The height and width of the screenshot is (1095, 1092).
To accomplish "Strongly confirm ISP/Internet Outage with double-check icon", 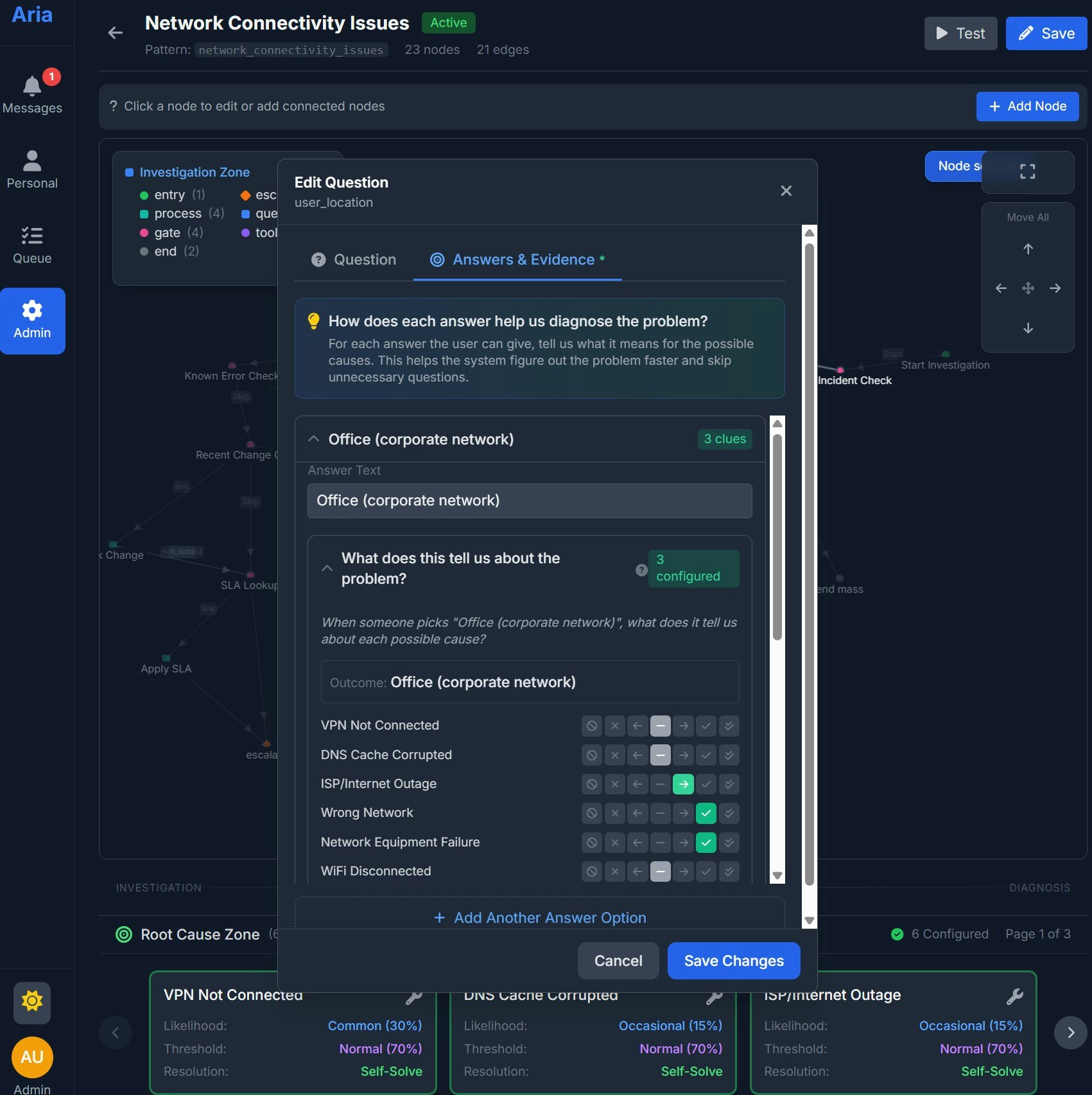I will (729, 784).
